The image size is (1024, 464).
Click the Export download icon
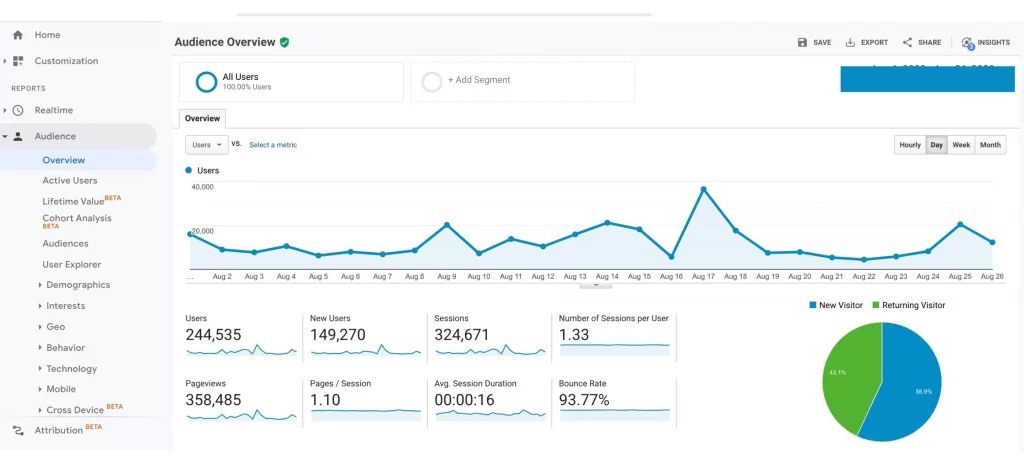coord(850,42)
